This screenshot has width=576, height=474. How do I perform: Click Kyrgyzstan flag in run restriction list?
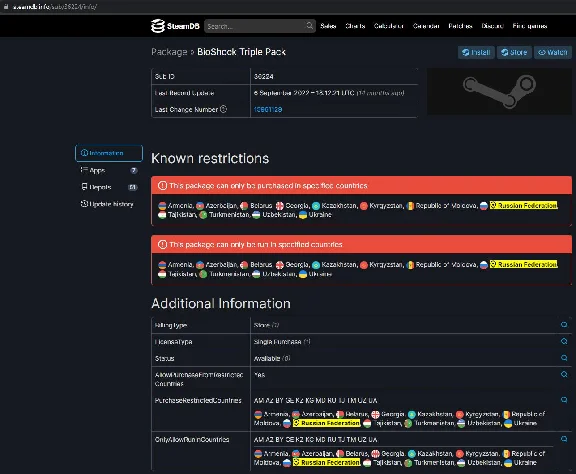click(364, 265)
